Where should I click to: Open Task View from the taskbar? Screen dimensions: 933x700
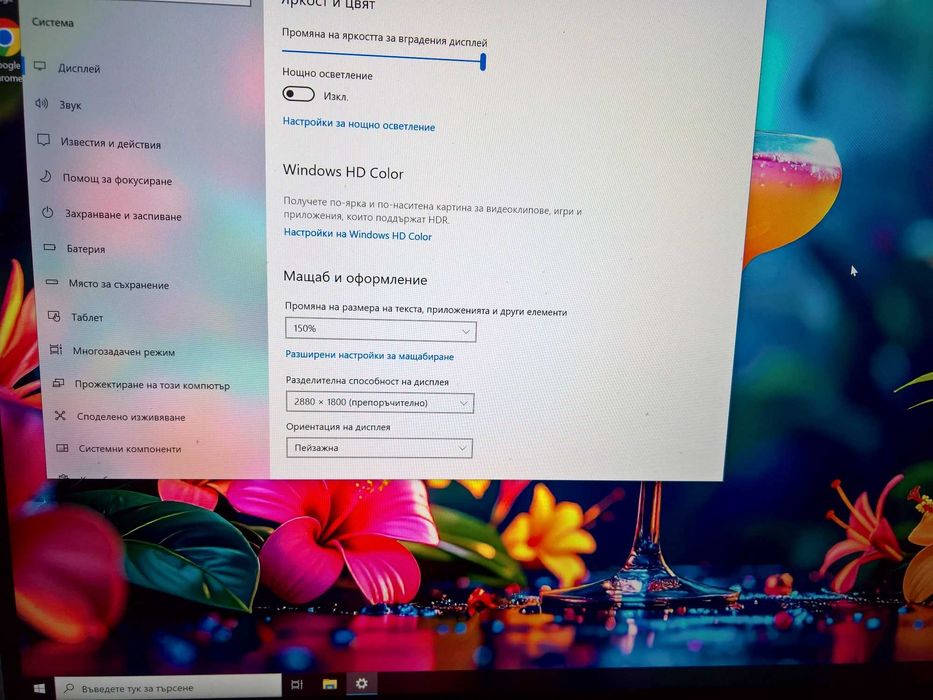pyautogui.click(x=297, y=685)
